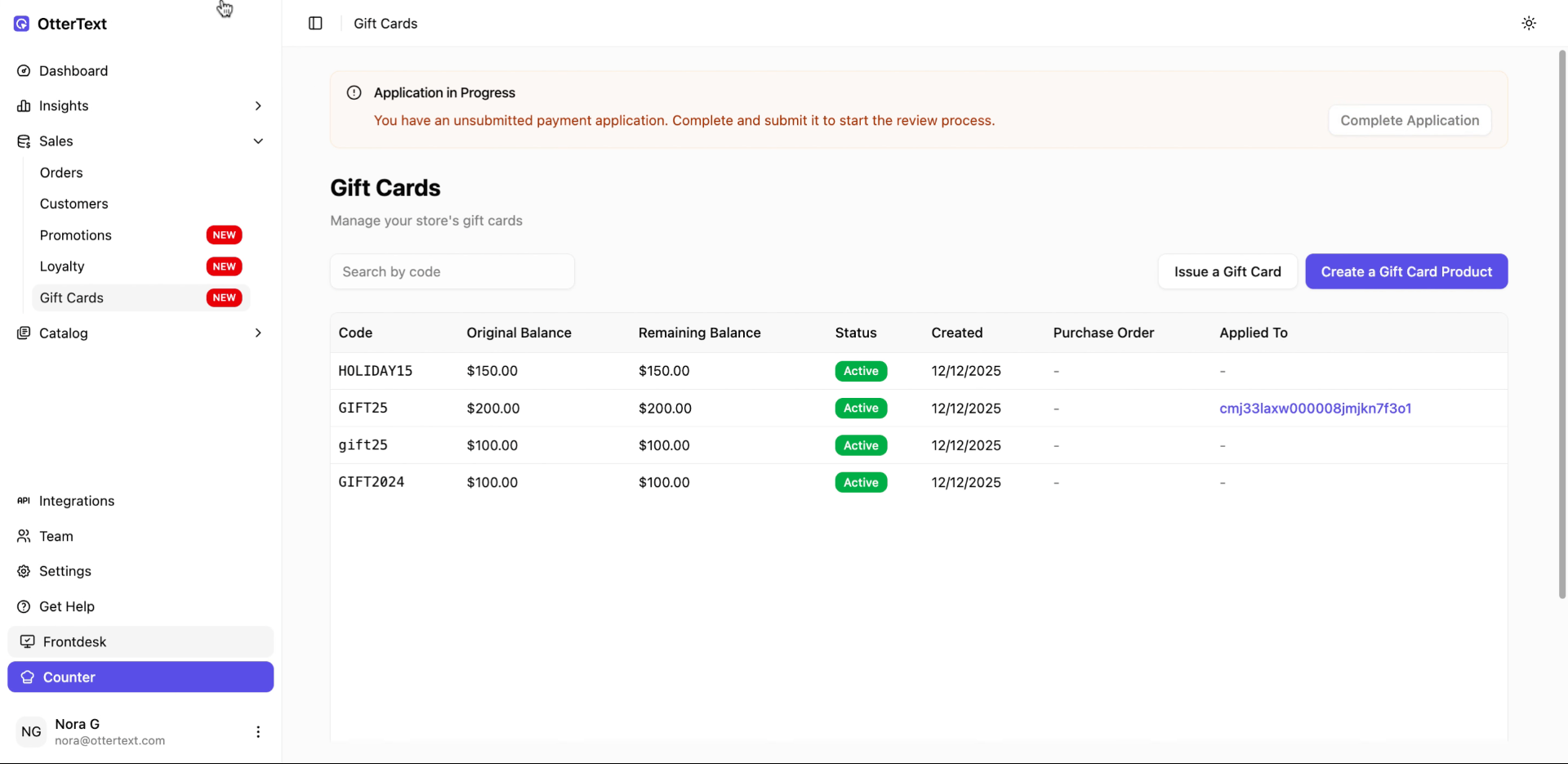1568x764 pixels.
Task: Click the Integrations API icon
Action: point(24,501)
